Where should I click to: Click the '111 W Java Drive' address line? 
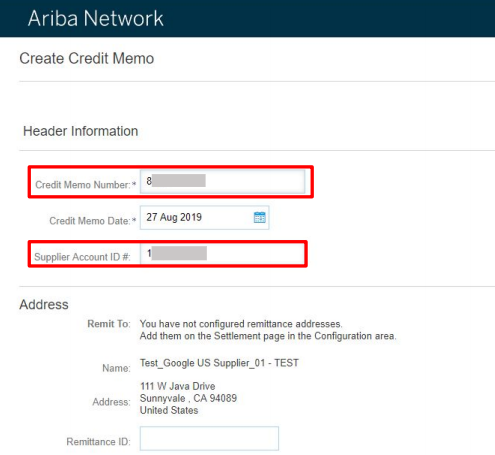[178, 386]
